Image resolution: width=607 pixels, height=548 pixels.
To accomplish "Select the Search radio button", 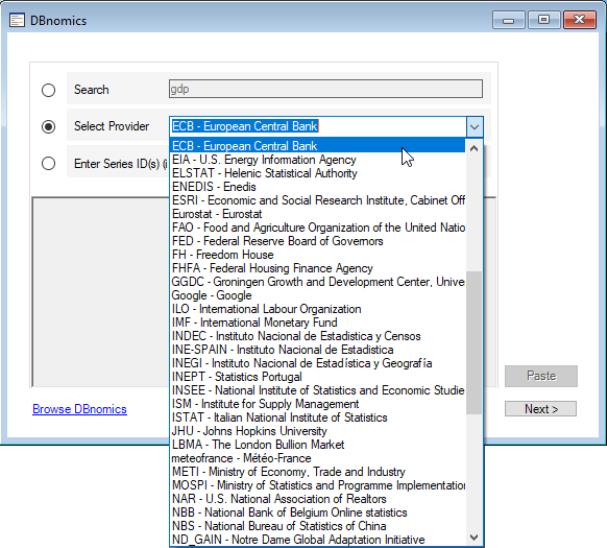I will (x=47, y=90).
